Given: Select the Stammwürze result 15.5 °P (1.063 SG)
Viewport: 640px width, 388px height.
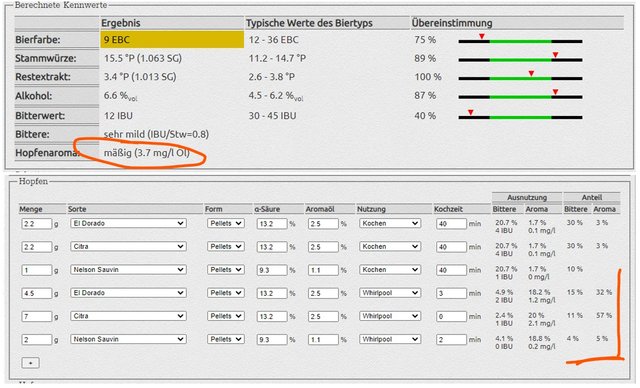Looking at the screenshot, I should [x=143, y=58].
